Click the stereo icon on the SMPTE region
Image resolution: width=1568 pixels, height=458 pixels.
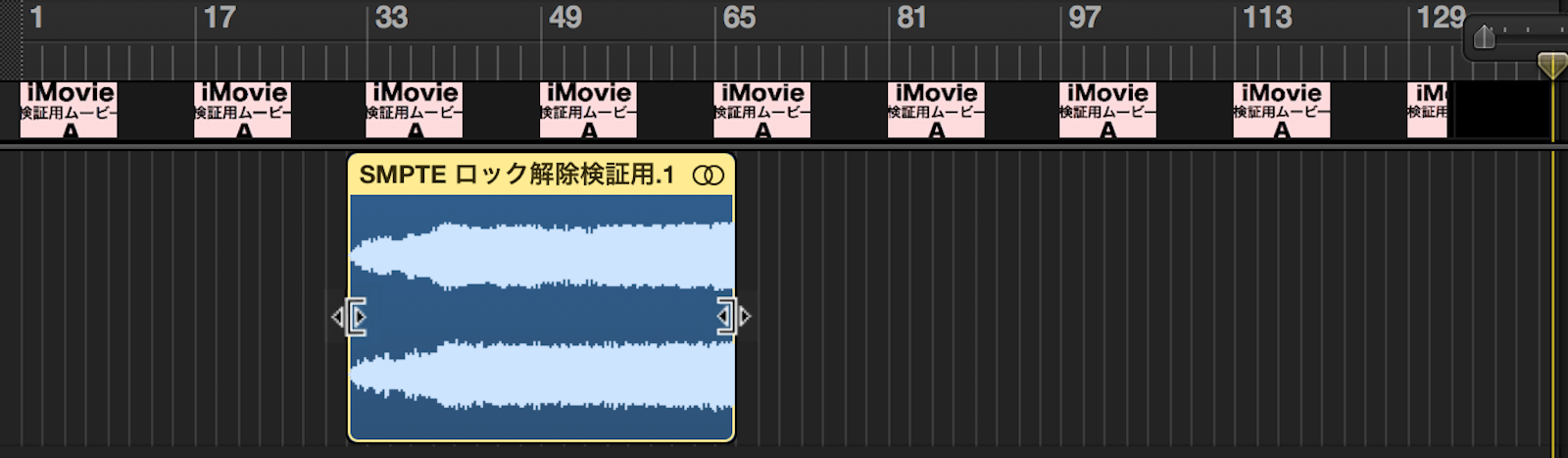tap(708, 176)
